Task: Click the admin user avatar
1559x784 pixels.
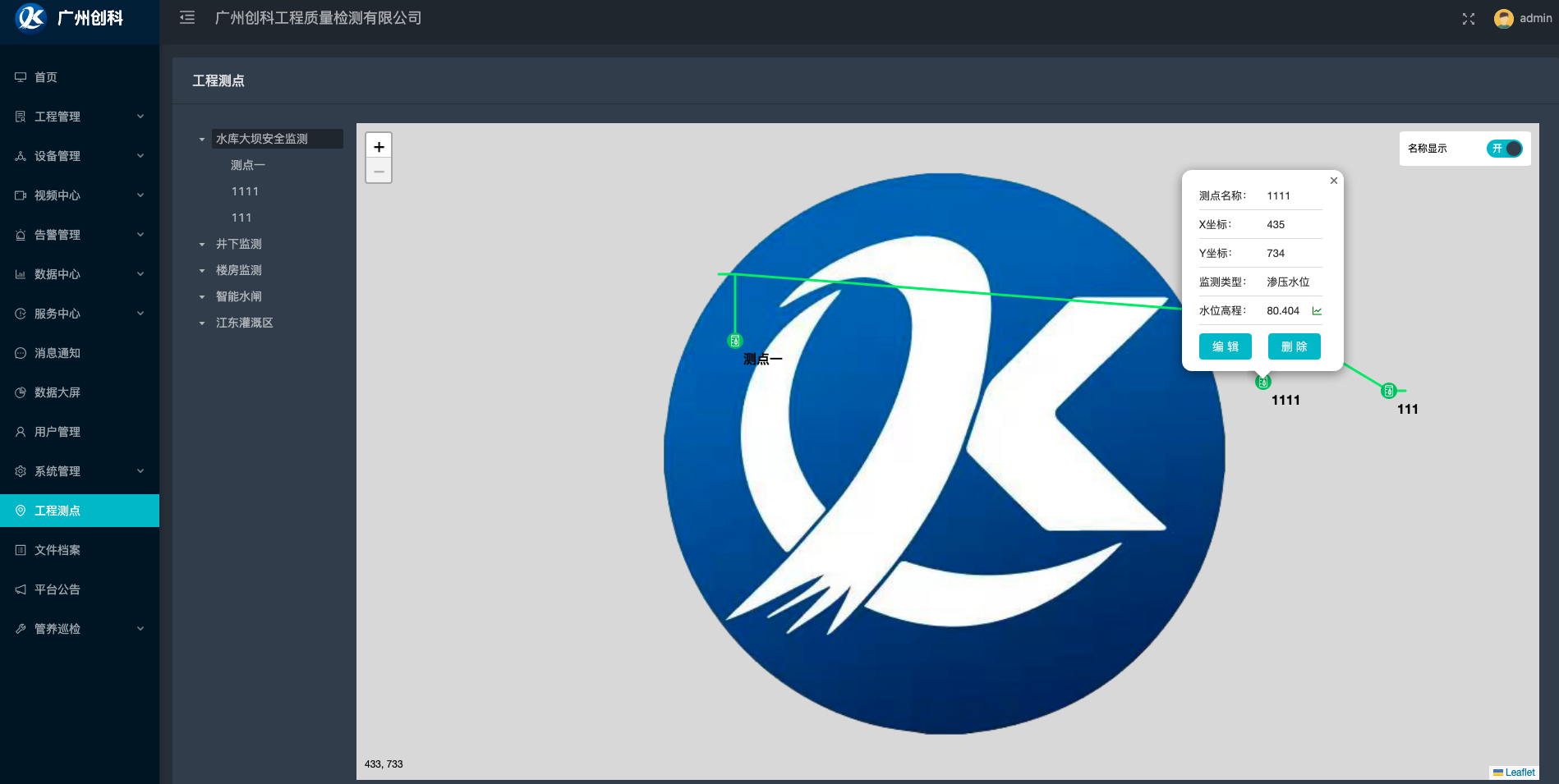Action: [x=1503, y=19]
